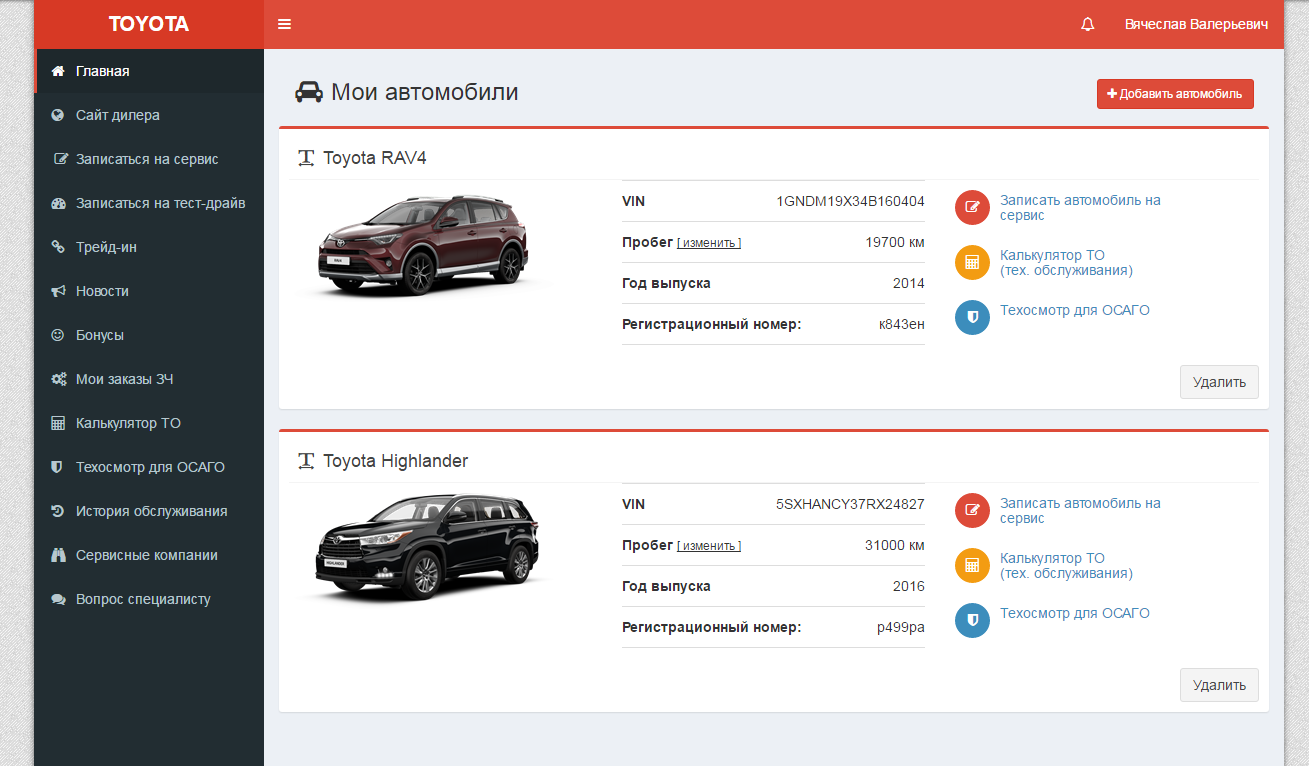
Task: Click orange calculator icon for Toyota RAV4
Action: coord(972,263)
